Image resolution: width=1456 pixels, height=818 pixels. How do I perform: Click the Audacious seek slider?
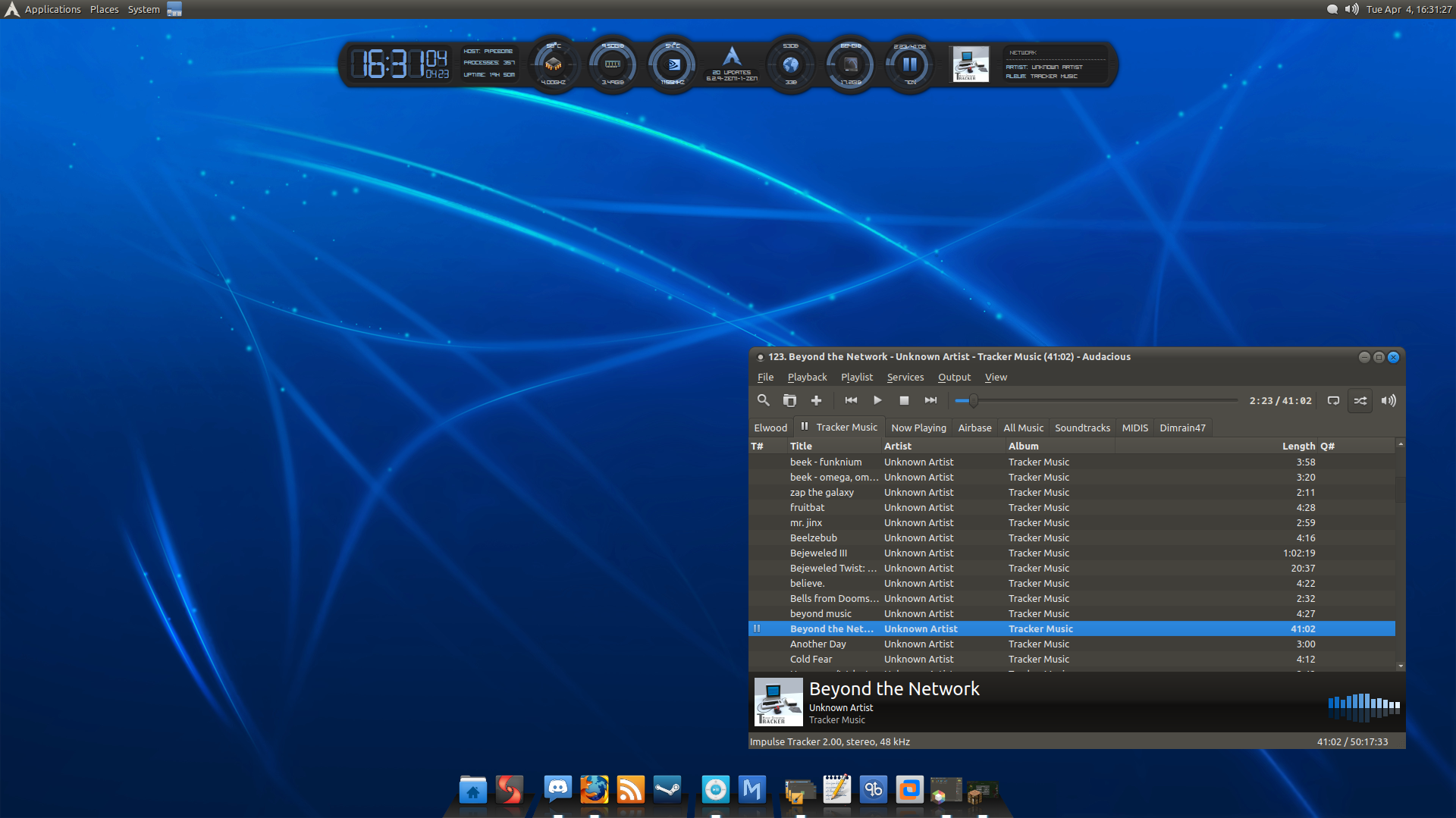pos(1096,400)
